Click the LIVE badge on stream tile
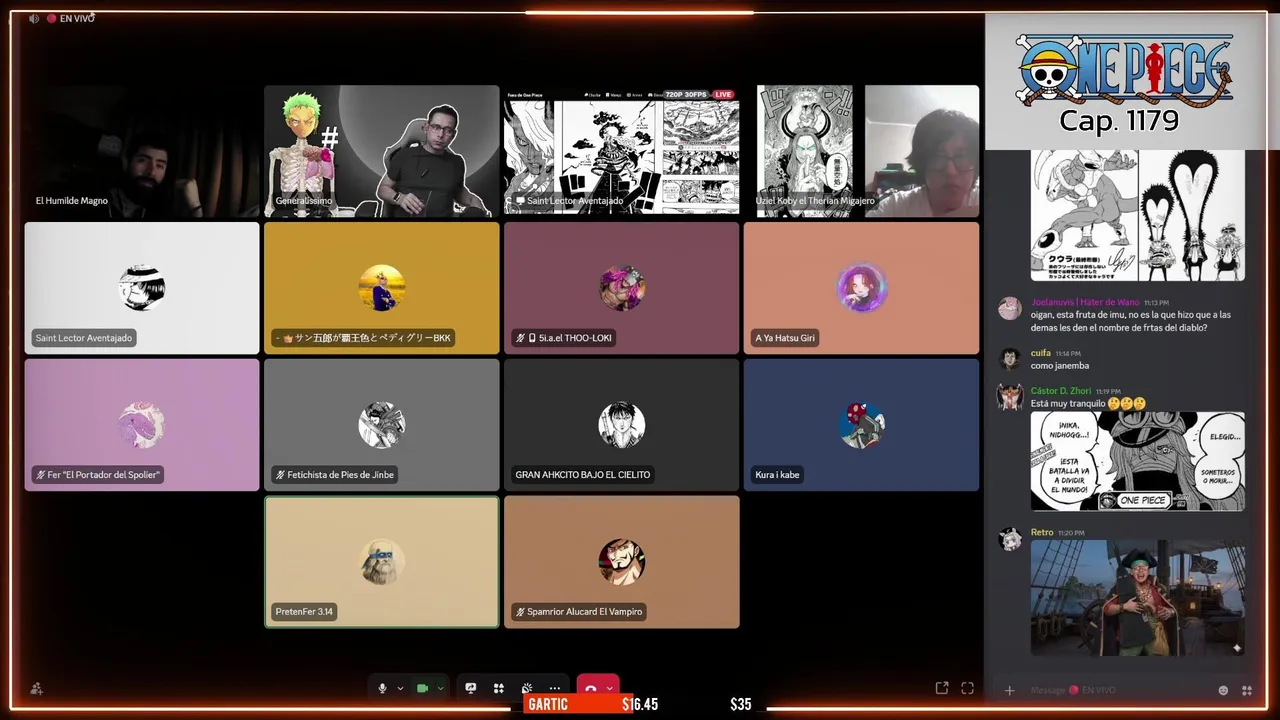 (722, 94)
